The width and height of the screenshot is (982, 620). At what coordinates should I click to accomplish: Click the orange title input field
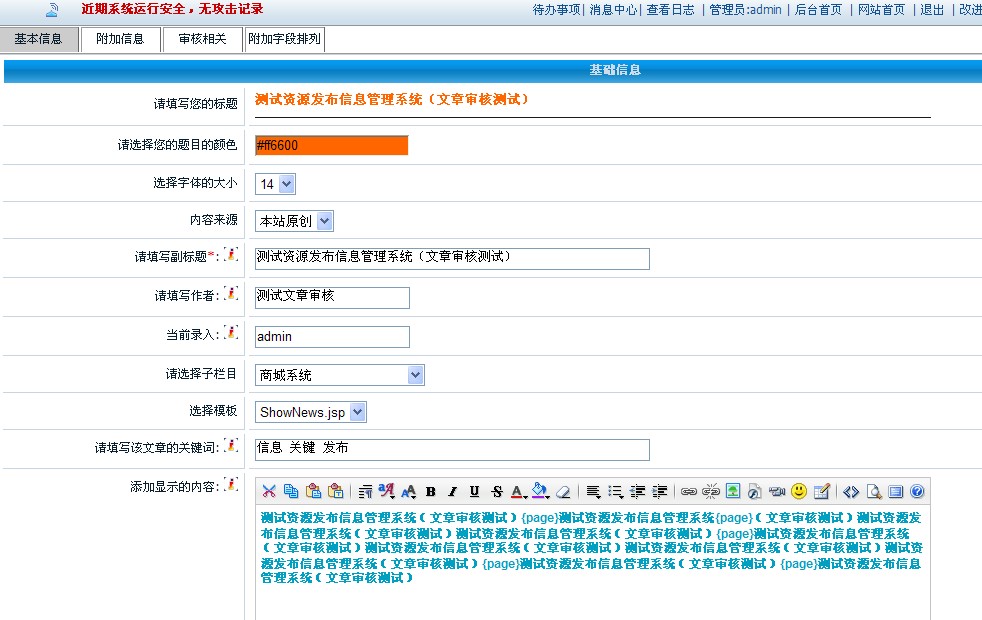click(592, 103)
